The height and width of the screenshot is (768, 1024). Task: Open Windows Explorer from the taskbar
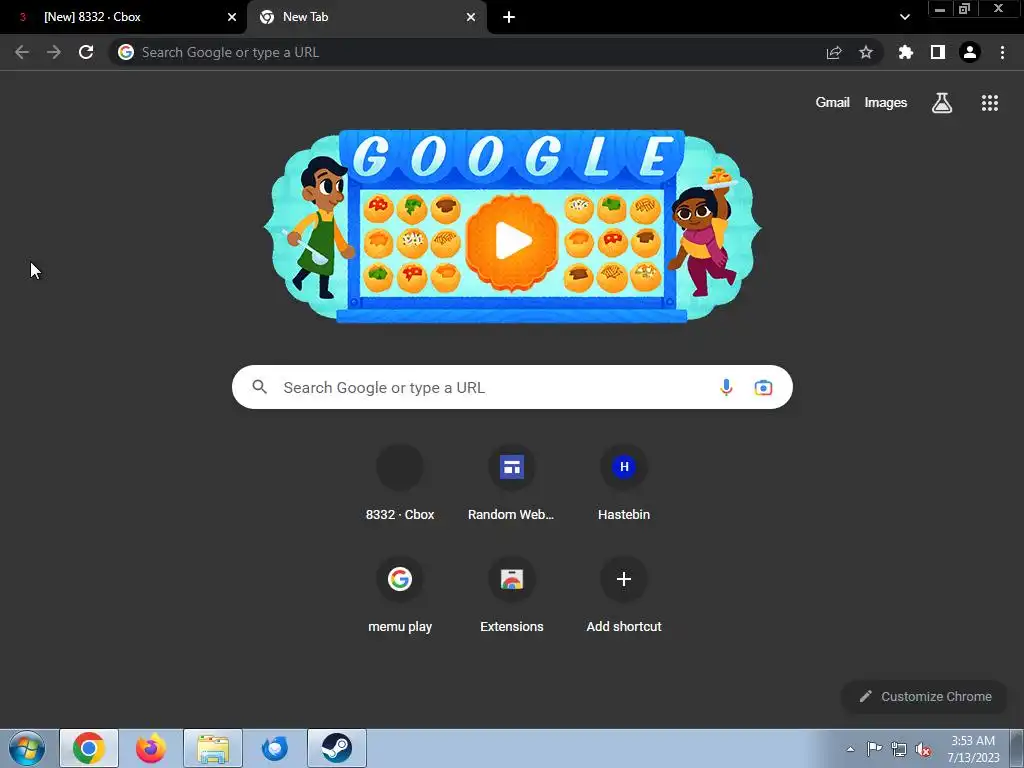pos(213,748)
